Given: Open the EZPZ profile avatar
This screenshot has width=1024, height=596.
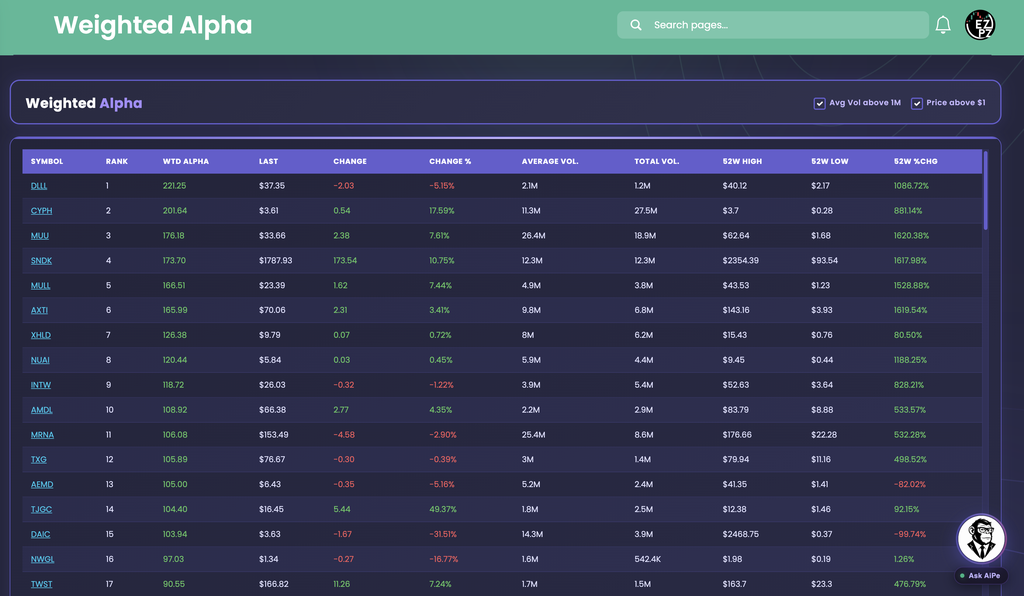Looking at the screenshot, I should point(980,25).
